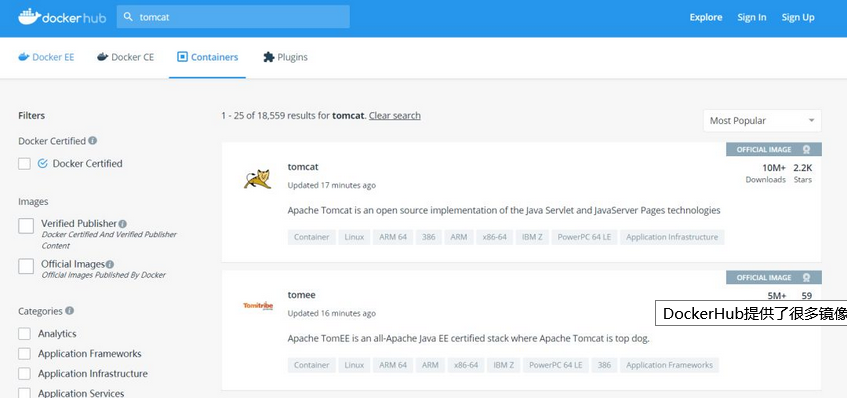The image size is (847, 398).
Task: Click the tomcat cat logo thumbnail
Action: [x=257, y=179]
